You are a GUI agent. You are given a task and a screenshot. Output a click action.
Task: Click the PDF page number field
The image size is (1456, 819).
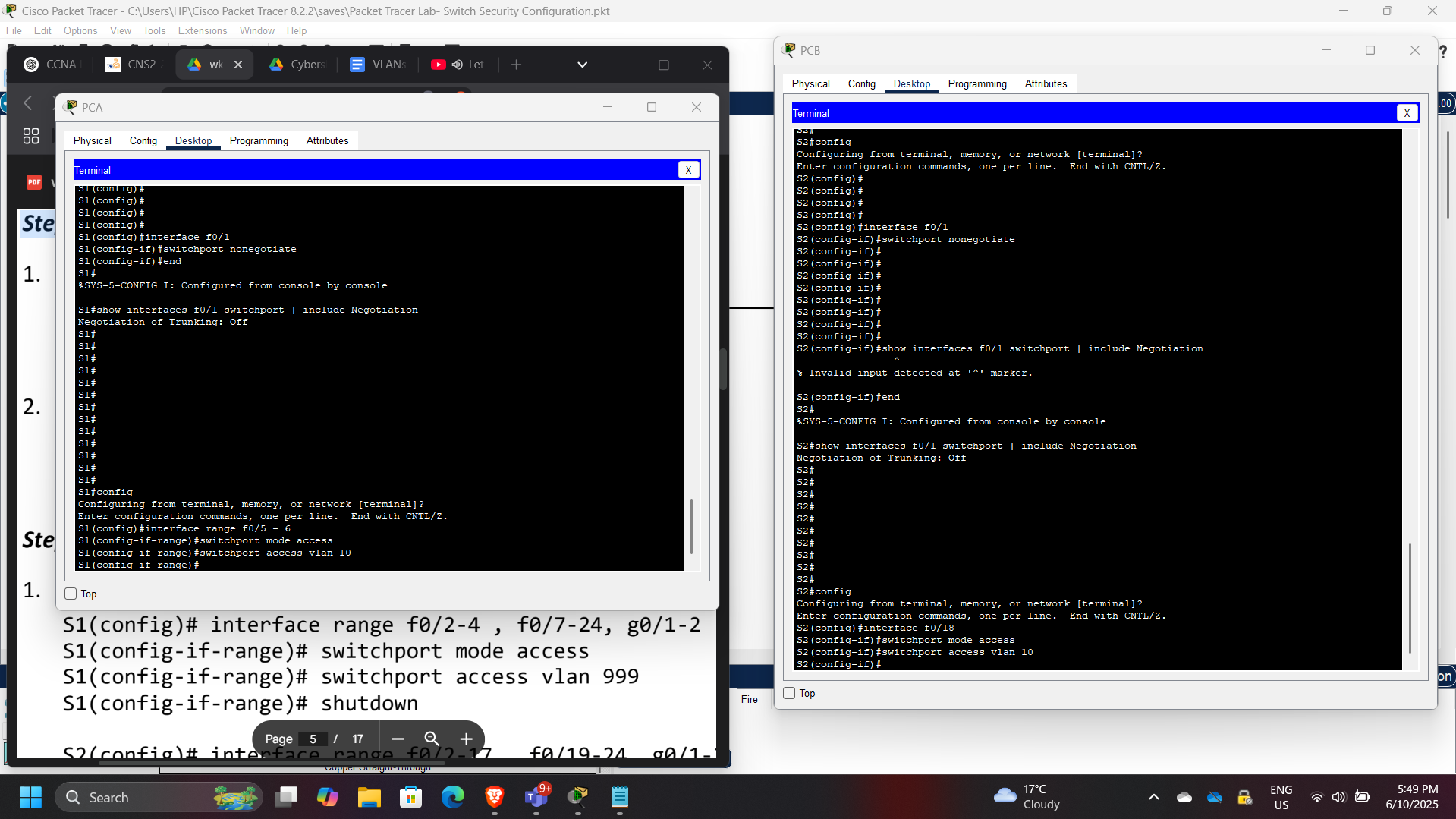(x=313, y=739)
